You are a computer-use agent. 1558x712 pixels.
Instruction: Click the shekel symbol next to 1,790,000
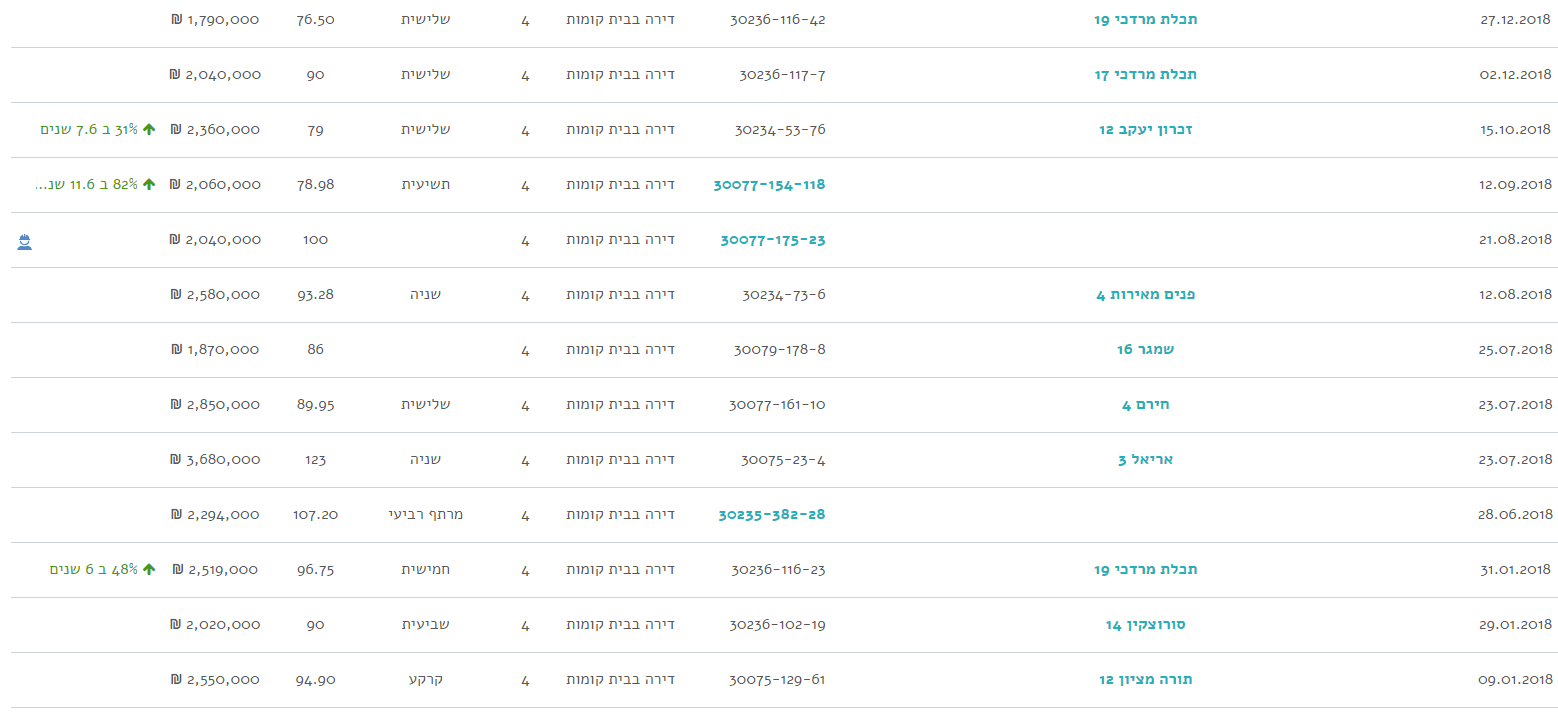pos(175,20)
